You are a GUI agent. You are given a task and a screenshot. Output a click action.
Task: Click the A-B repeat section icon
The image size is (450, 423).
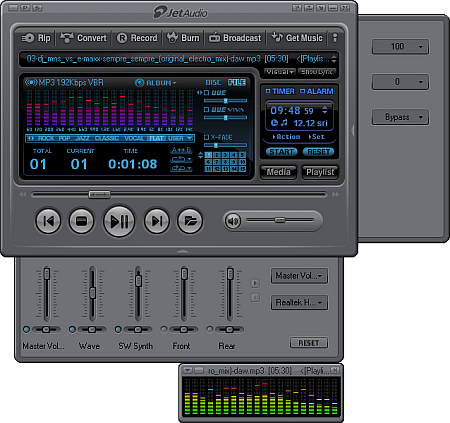tap(181, 150)
